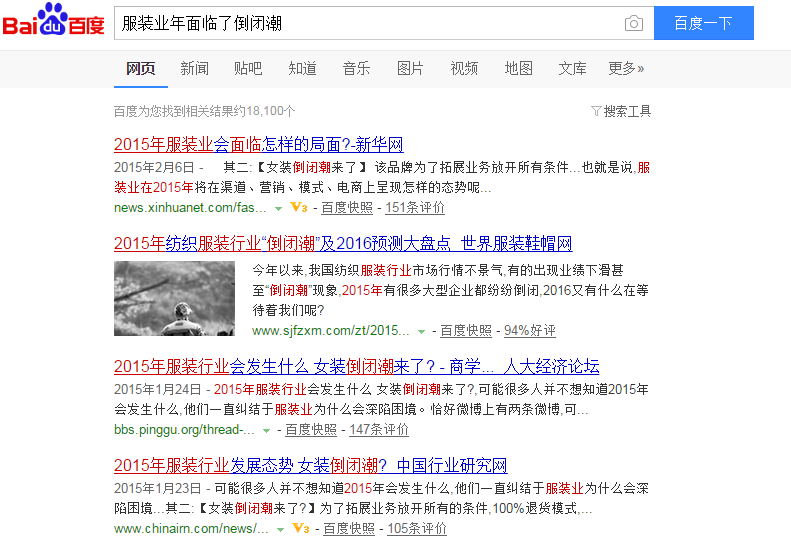The image size is (791, 542).
Task: Switch to the 知道 tab
Action: [x=303, y=69]
